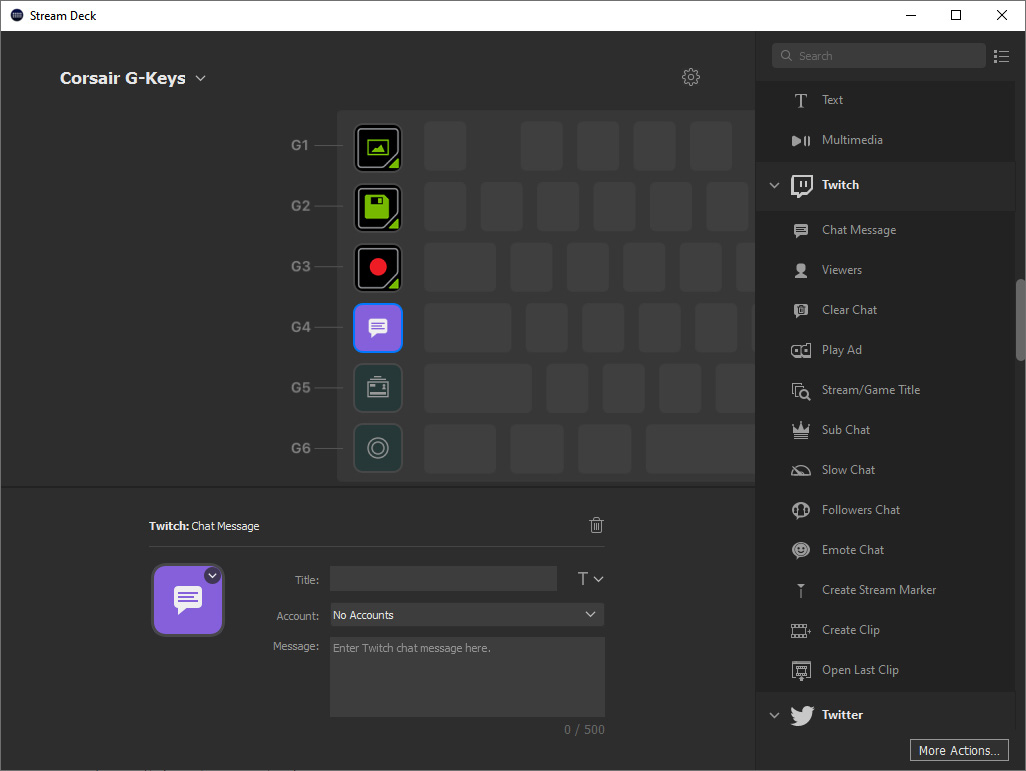Collapse the Twitter category chevron
1026x771 pixels.
[774, 715]
